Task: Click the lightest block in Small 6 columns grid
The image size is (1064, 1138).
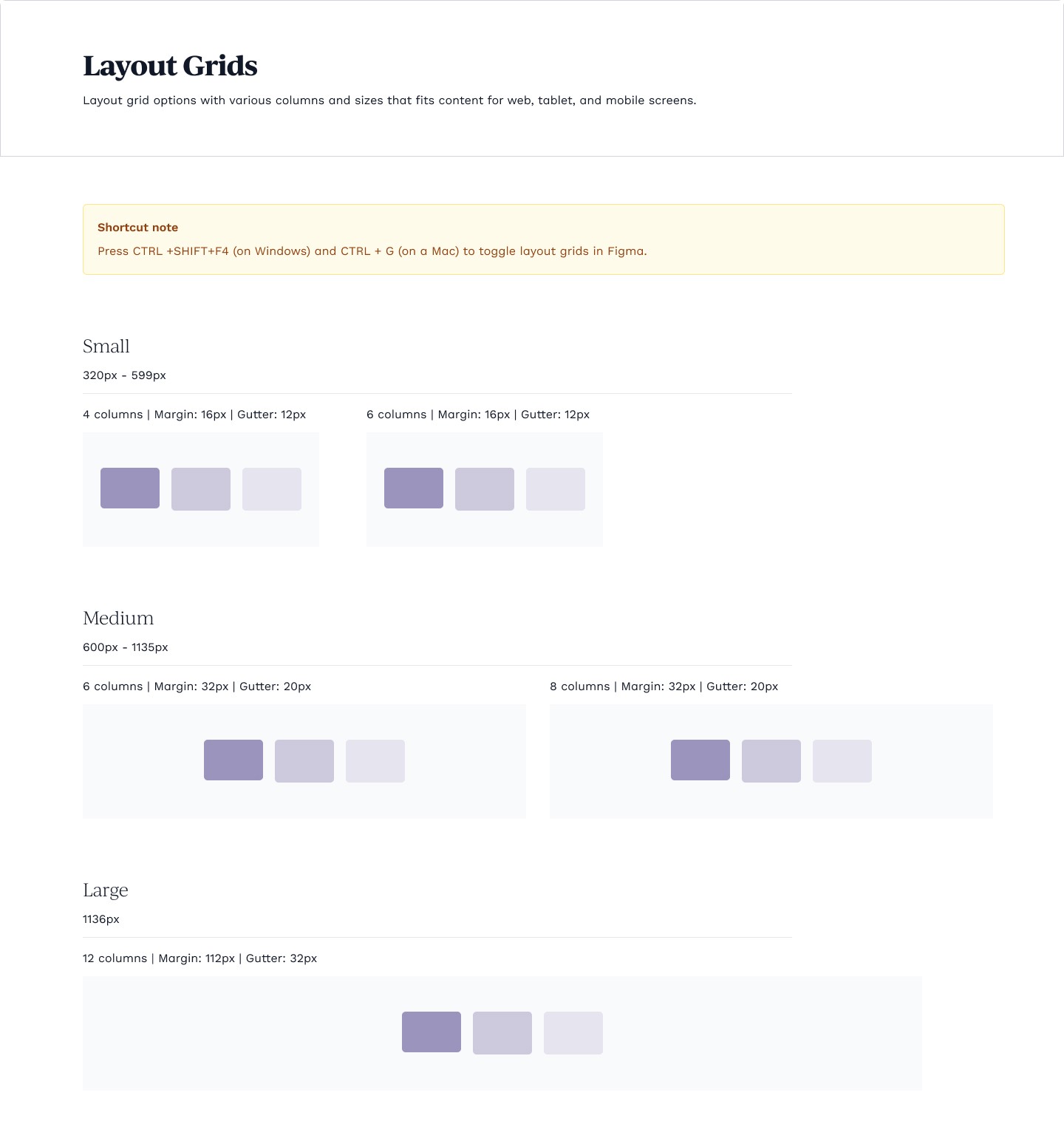Action: 556,489
